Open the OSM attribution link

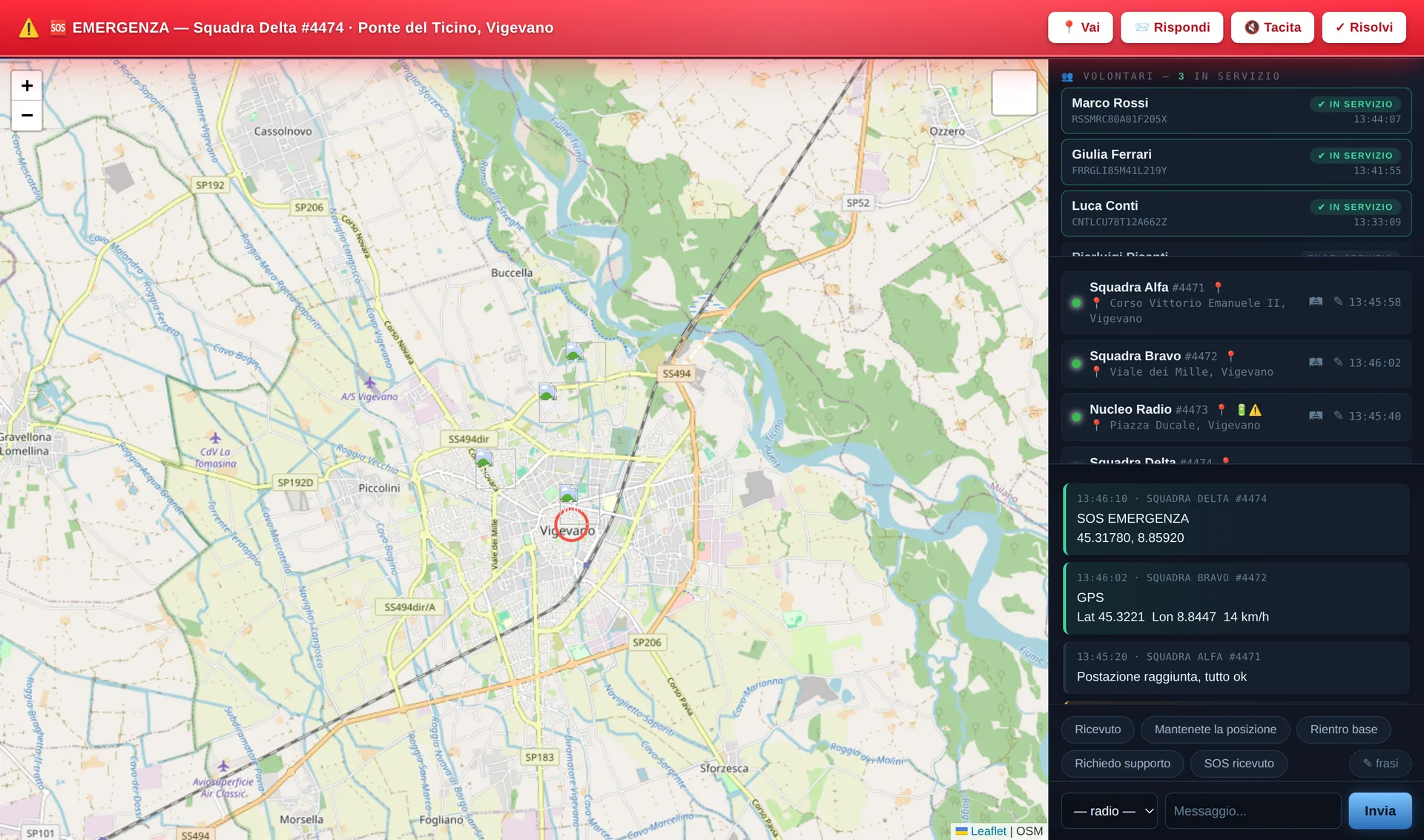click(1029, 831)
